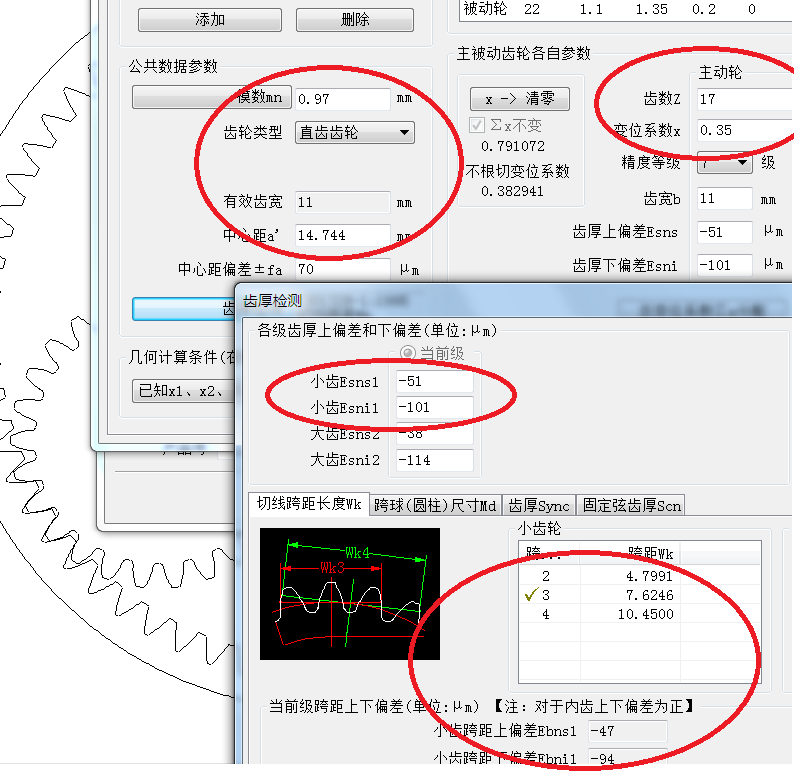Select span row 2 with 4.7991
This screenshot has height=773, width=794.
click(640, 576)
